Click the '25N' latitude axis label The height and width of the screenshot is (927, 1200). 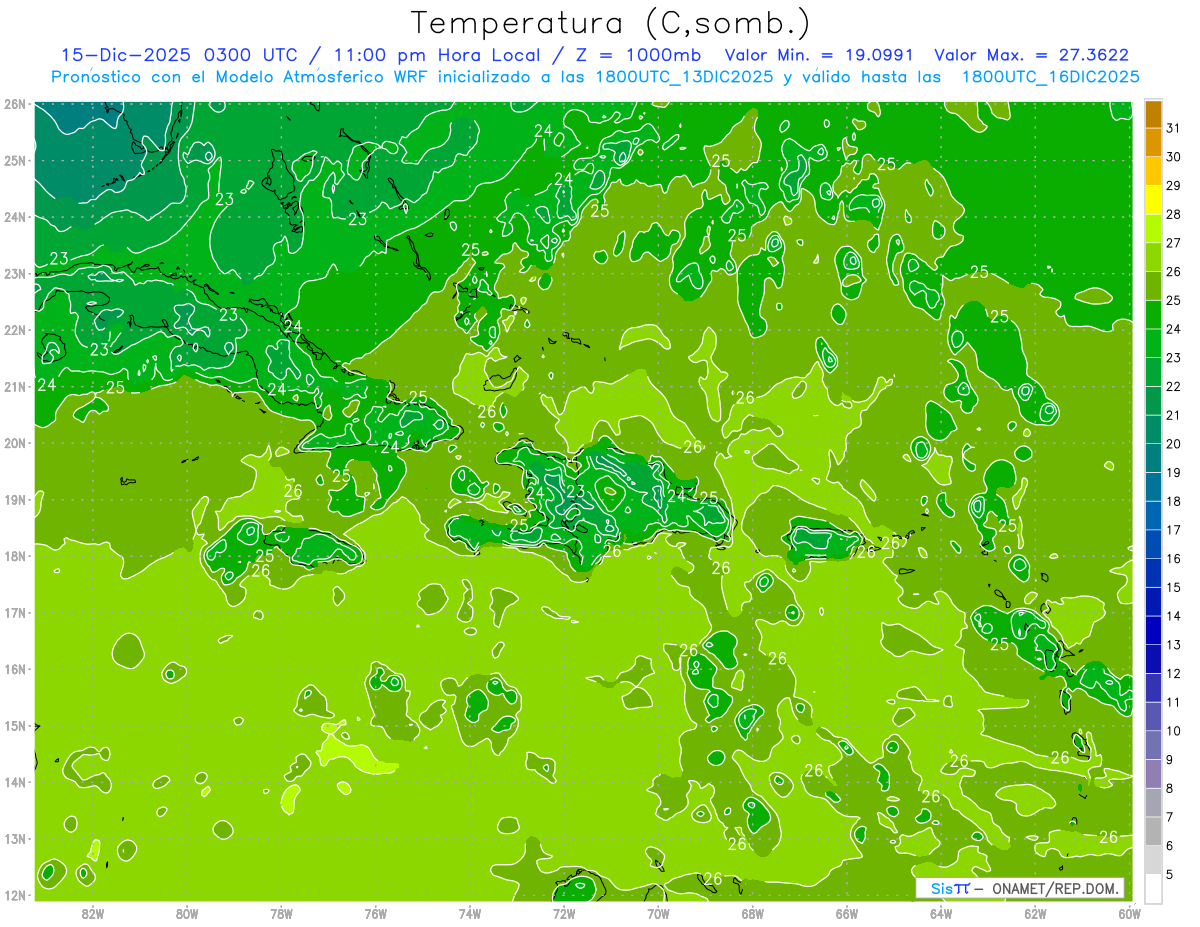[x=13, y=160]
